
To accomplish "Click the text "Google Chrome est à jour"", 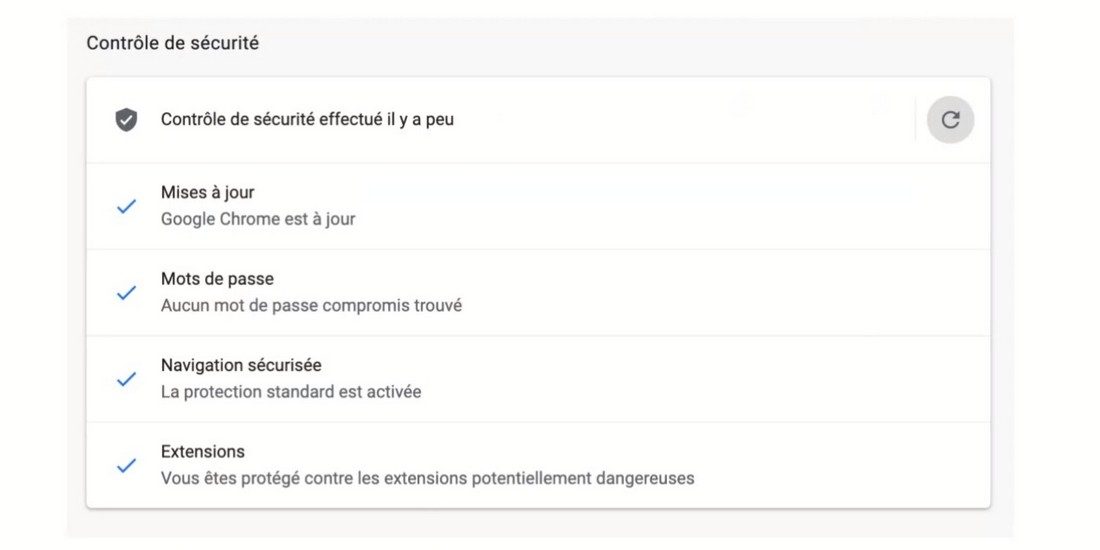I will coord(258,219).
